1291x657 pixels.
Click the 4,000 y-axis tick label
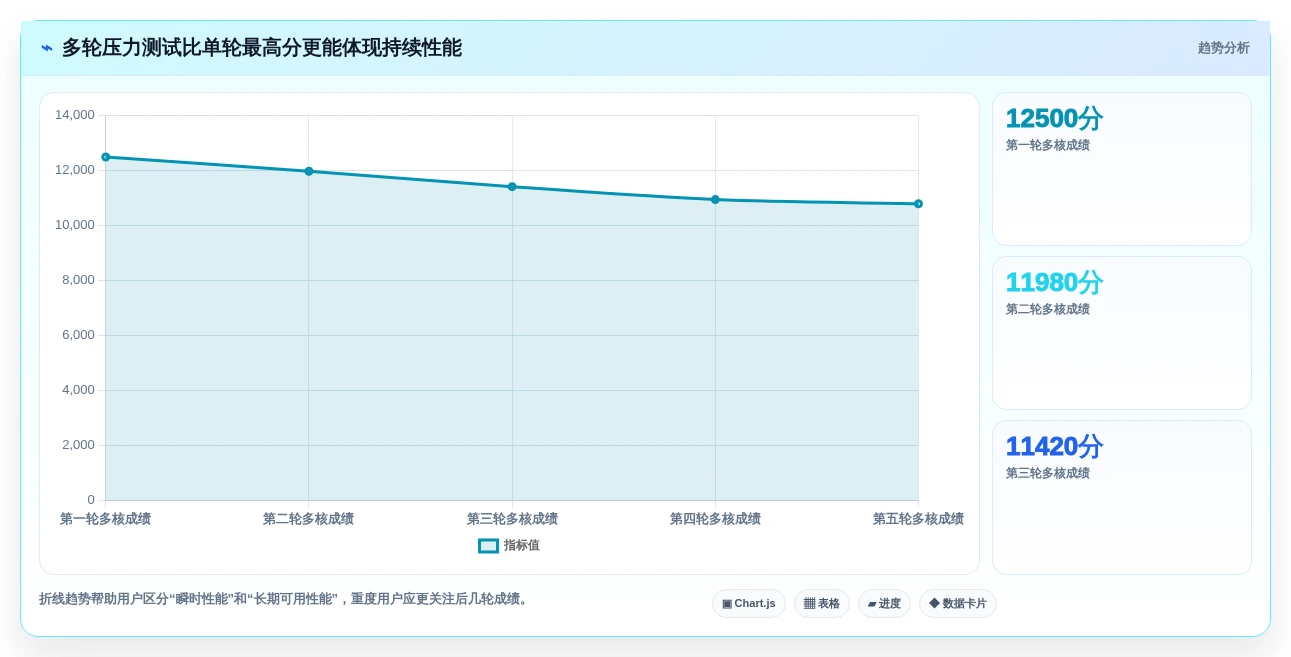[78, 390]
